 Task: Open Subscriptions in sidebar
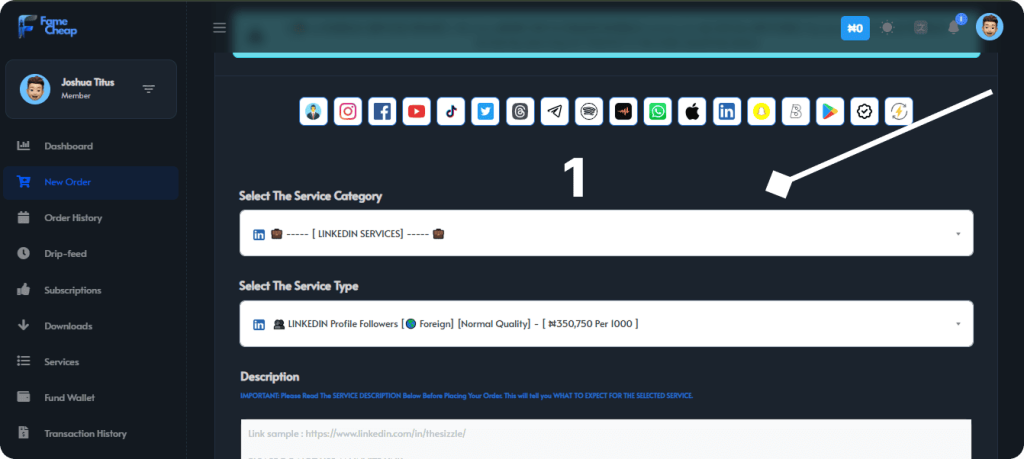tap(90, 290)
